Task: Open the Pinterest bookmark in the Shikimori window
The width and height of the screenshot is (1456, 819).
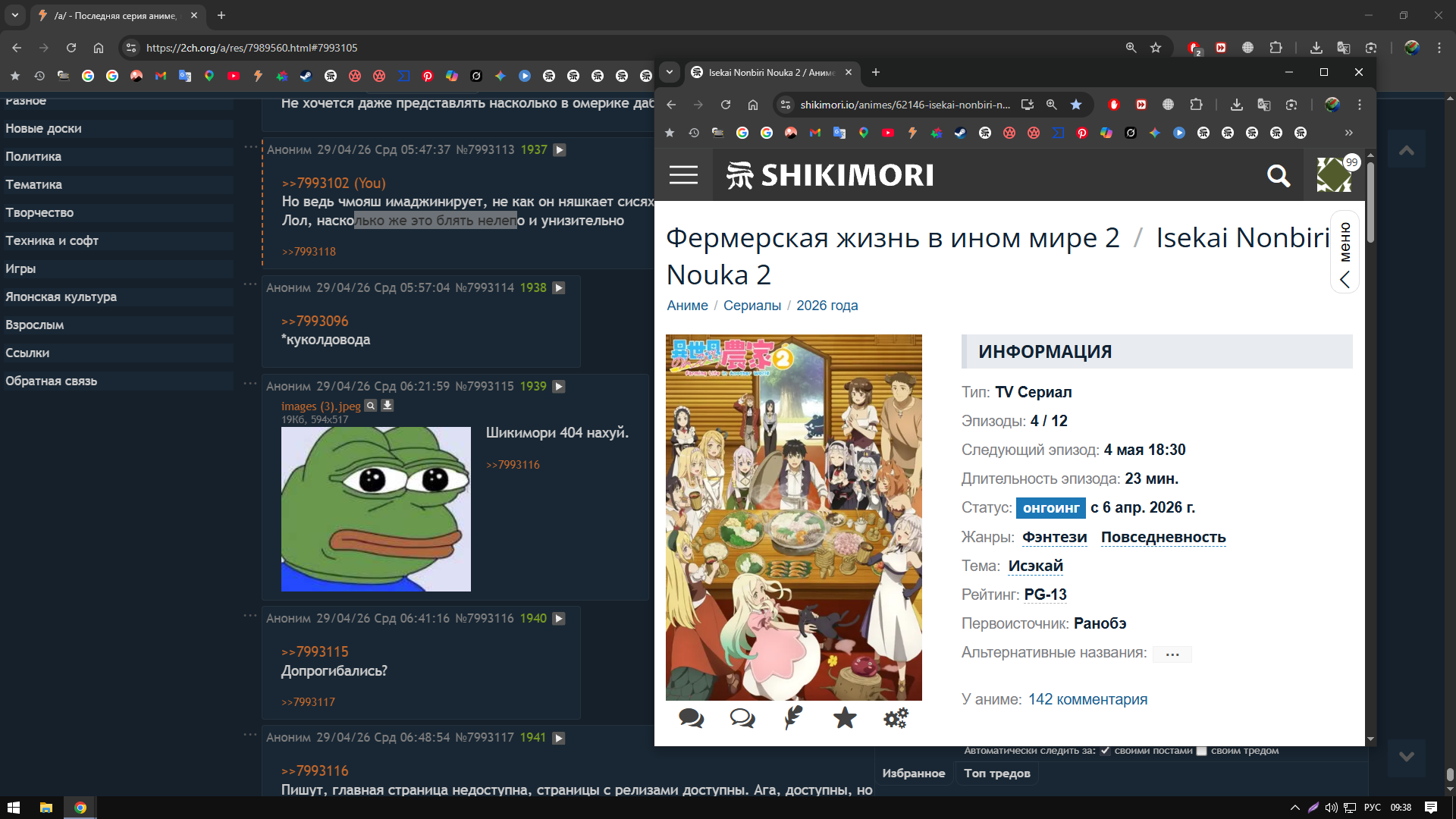Action: click(1082, 133)
